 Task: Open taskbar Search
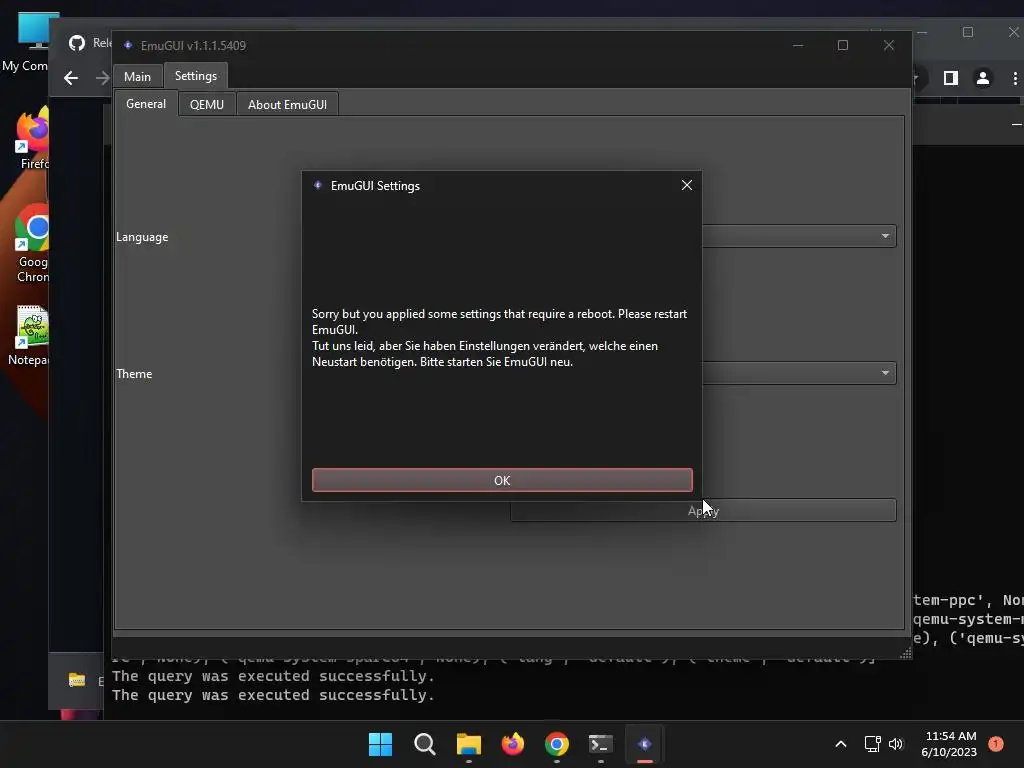tap(424, 744)
